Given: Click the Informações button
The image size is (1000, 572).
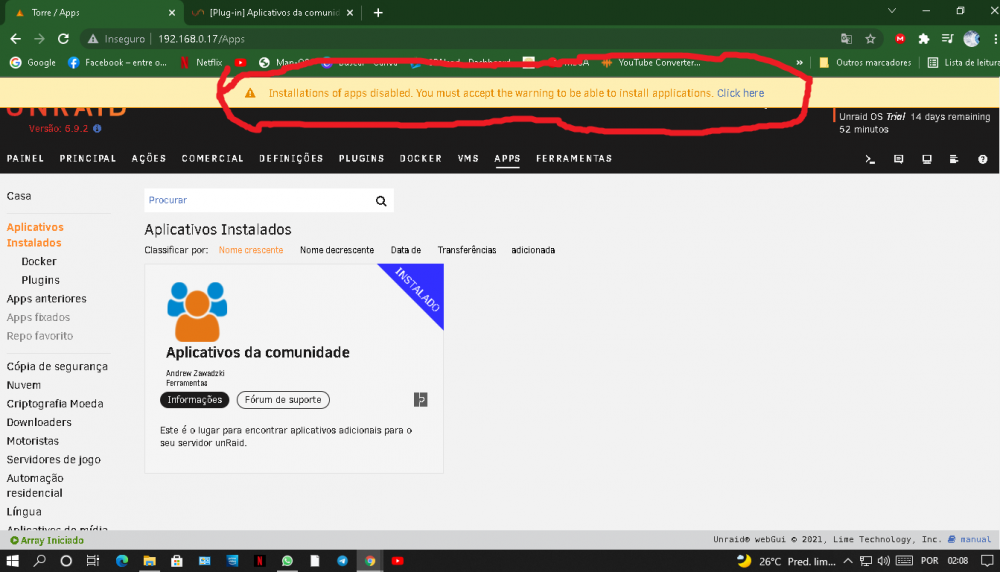Looking at the screenshot, I should pyautogui.click(x=195, y=400).
